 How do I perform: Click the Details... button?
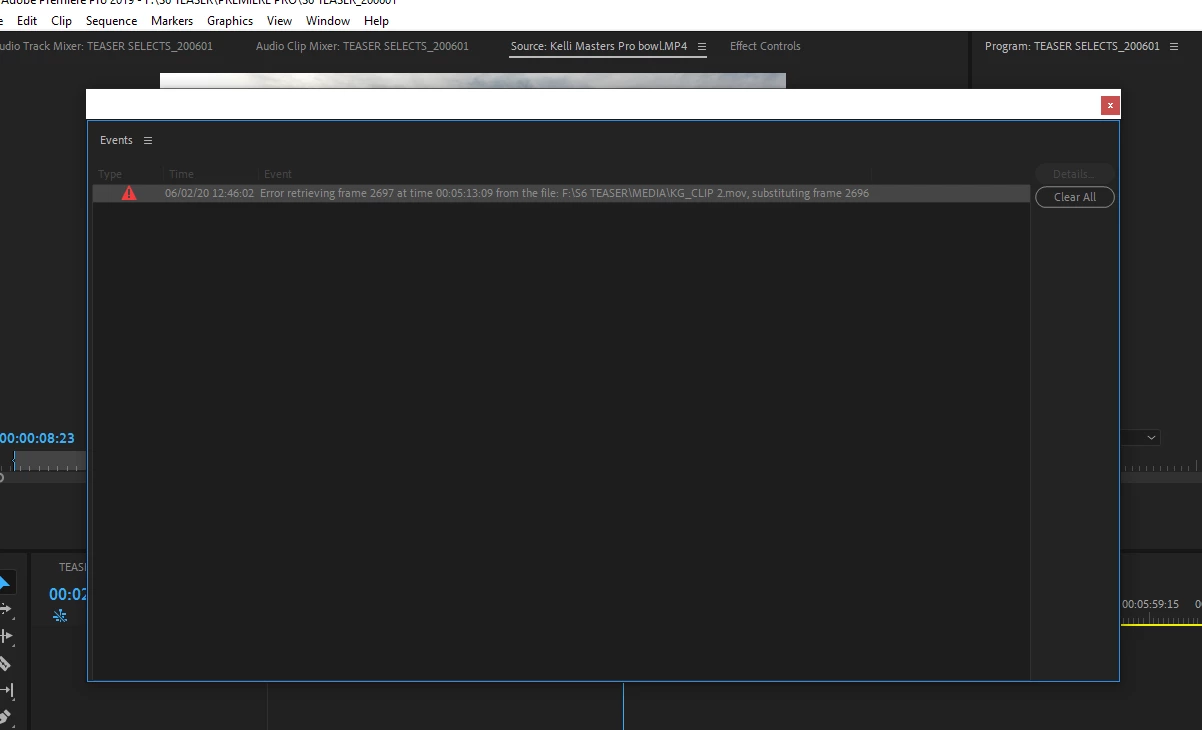[1075, 174]
